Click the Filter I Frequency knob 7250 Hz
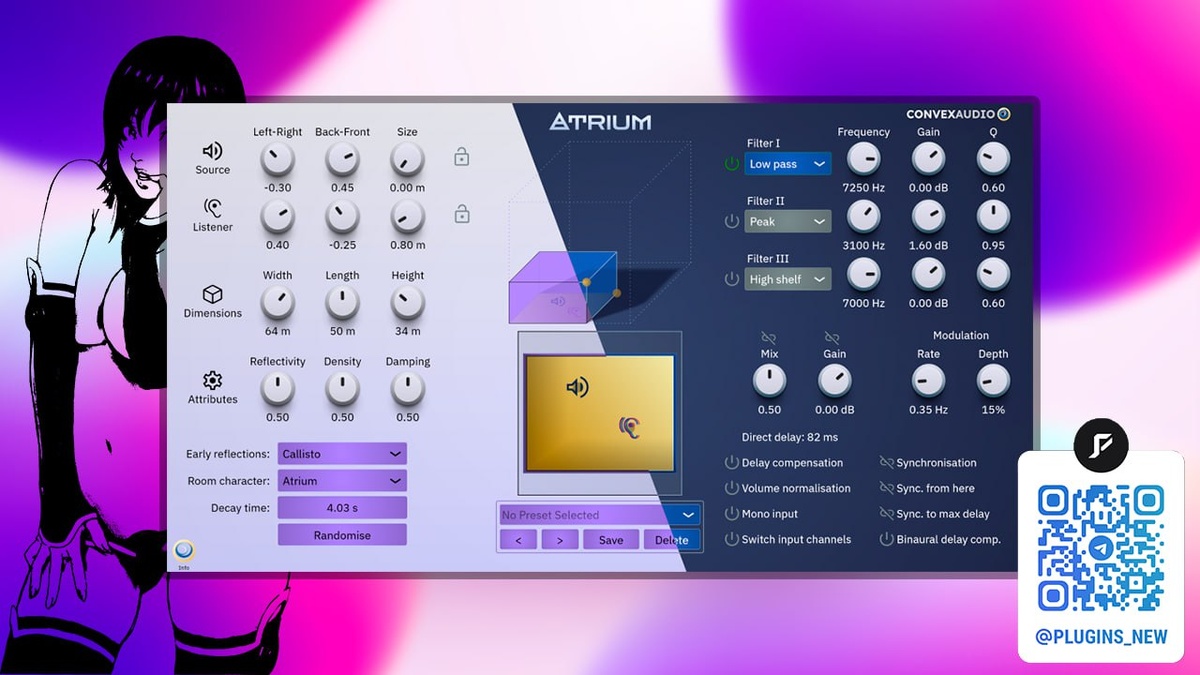The height and width of the screenshot is (675, 1200). 864,158
